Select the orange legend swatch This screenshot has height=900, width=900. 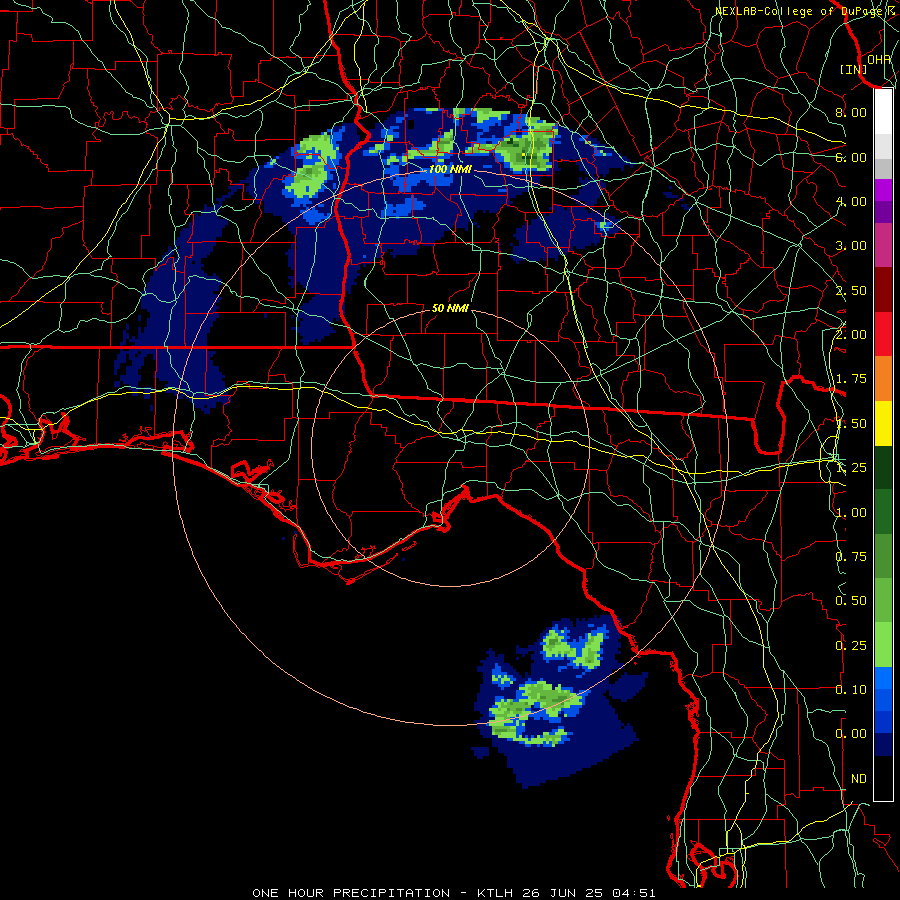coord(883,379)
